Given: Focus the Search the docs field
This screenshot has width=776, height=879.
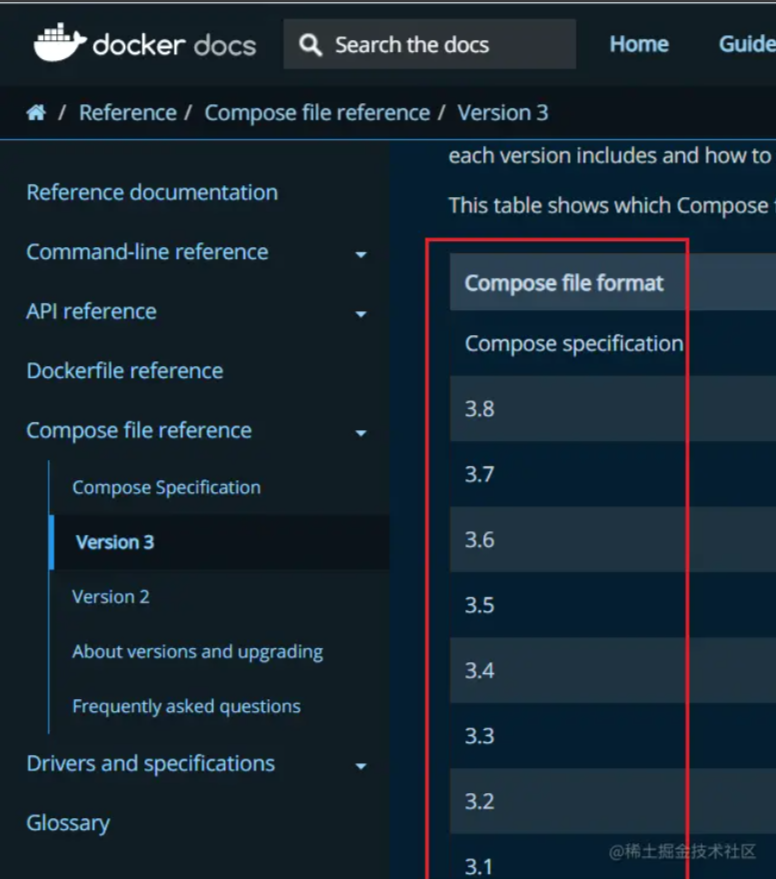Looking at the screenshot, I should click(429, 44).
